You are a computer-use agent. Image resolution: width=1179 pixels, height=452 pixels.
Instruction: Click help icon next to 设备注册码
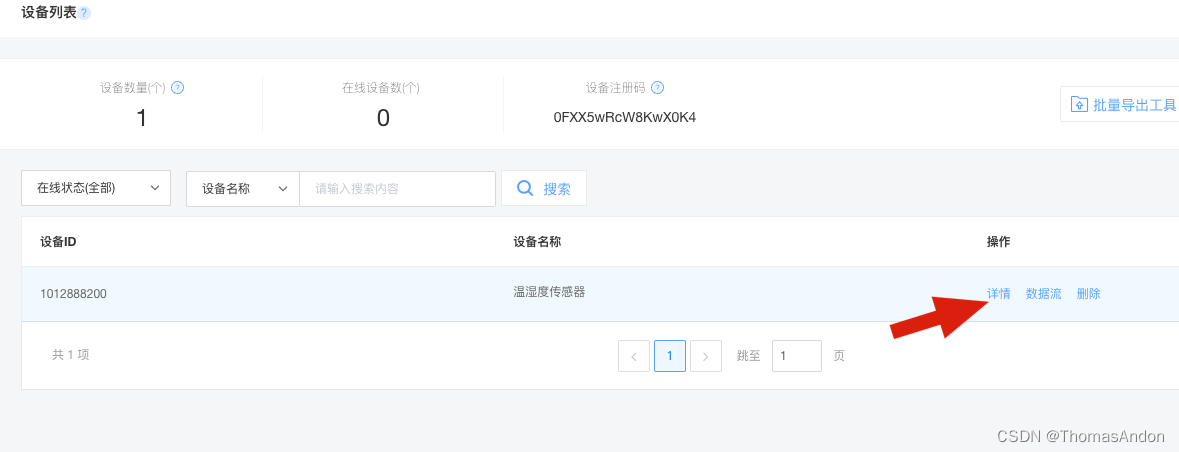coord(657,87)
